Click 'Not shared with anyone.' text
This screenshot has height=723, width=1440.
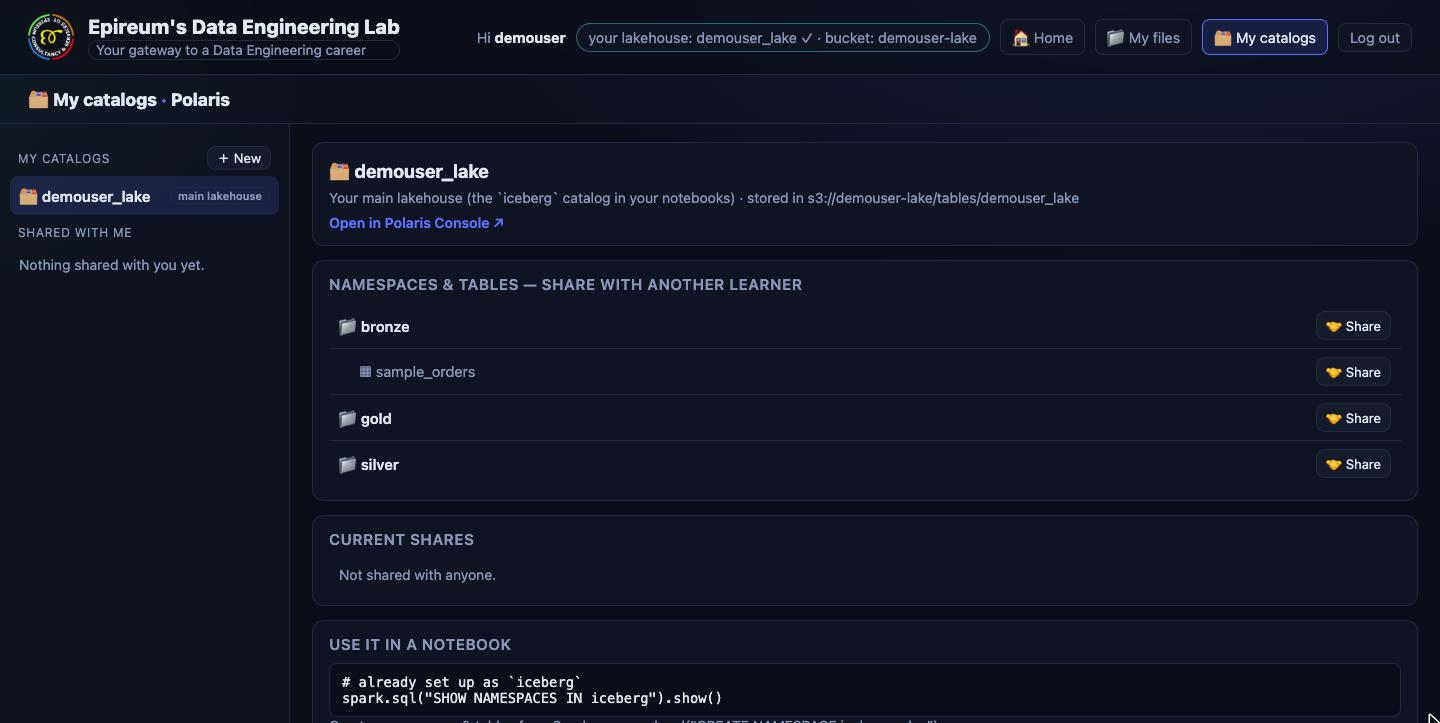coord(417,575)
